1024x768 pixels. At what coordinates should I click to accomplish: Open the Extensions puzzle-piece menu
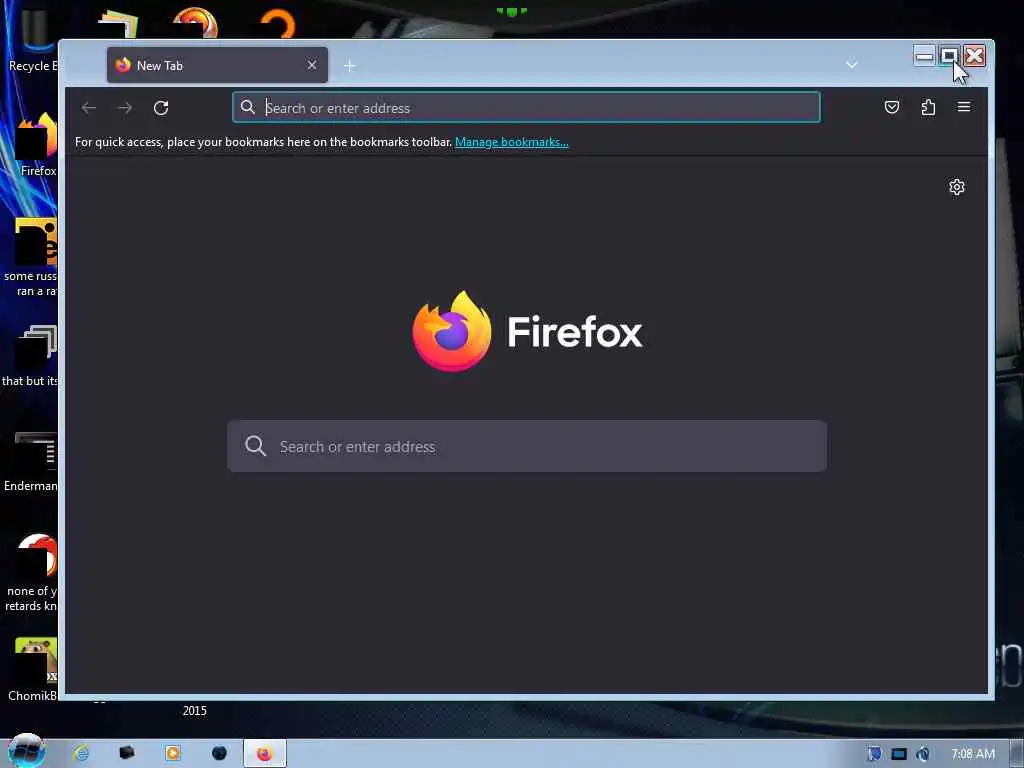click(928, 107)
